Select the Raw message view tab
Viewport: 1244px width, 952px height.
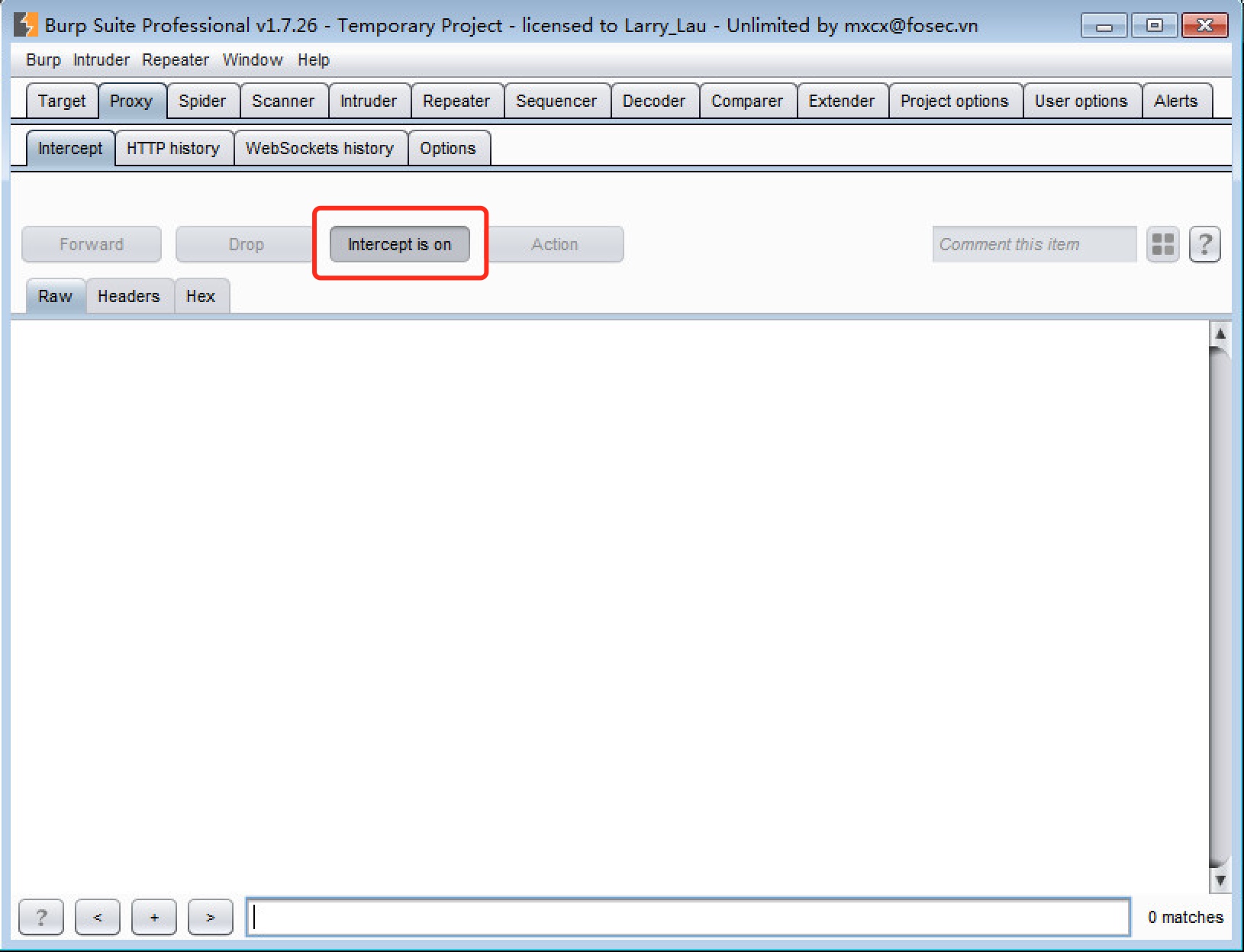56,296
